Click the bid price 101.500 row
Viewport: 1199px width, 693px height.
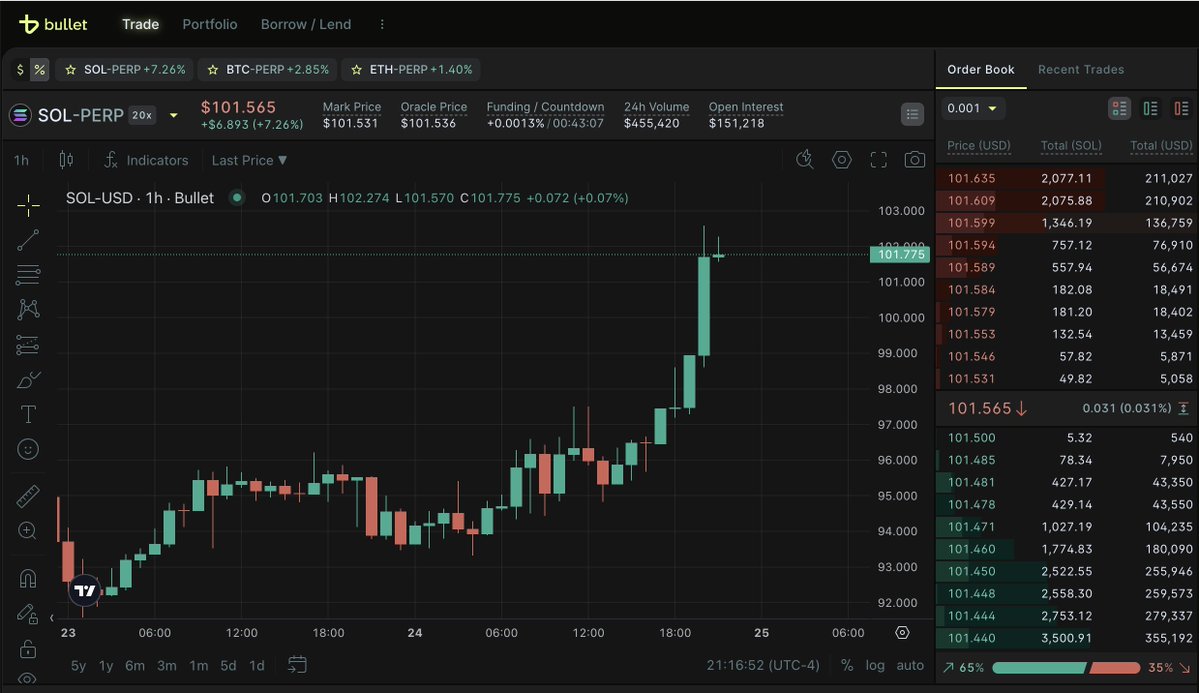[x=1067, y=438]
